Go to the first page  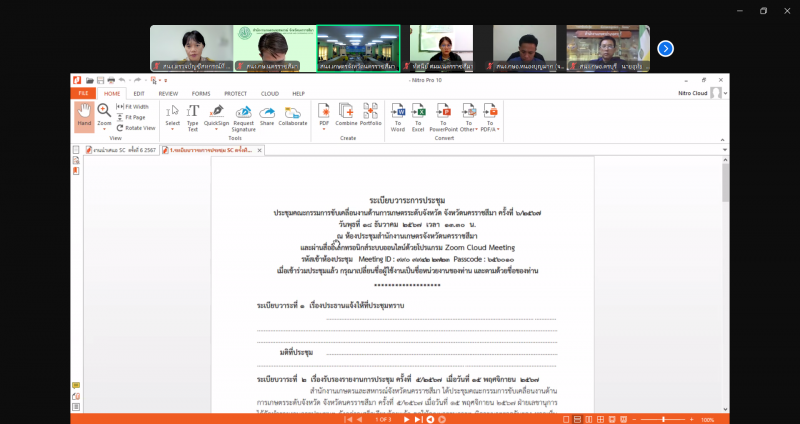(348, 419)
